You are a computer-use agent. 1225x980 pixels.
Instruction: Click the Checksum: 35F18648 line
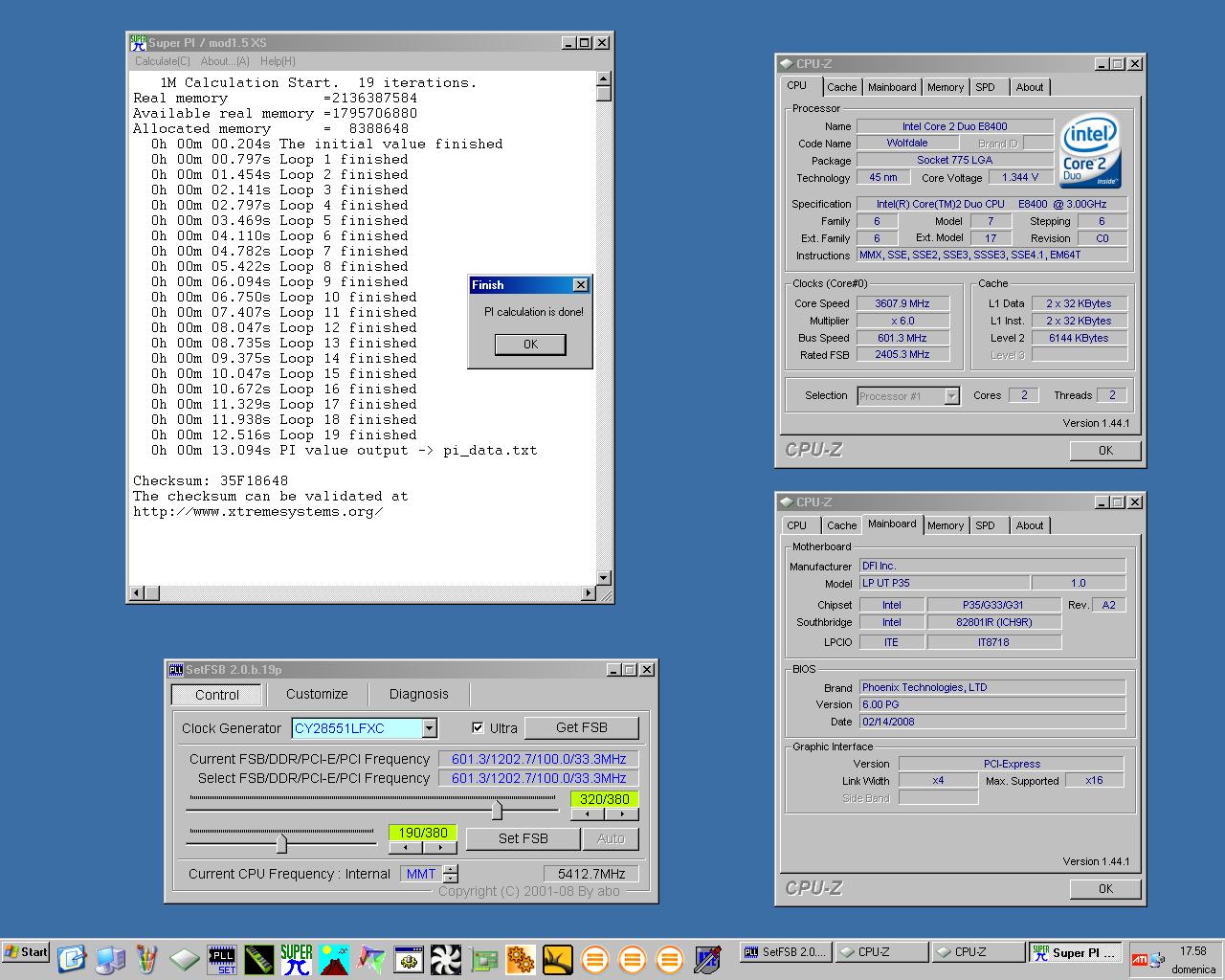coord(211,480)
